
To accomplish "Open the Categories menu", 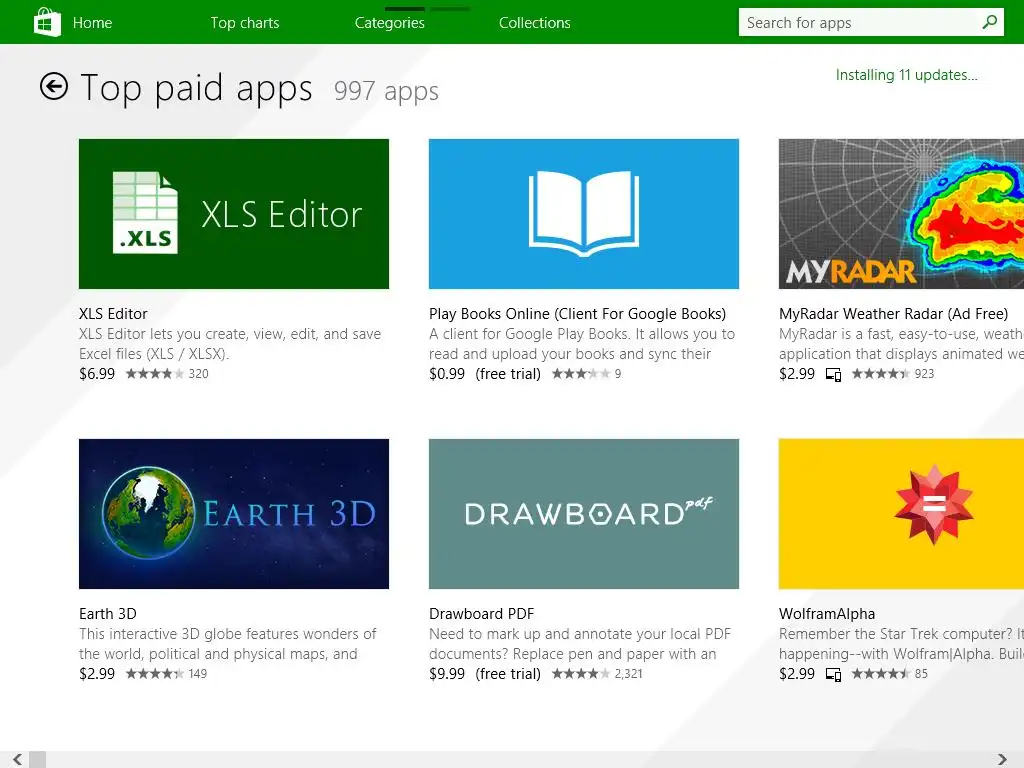I will click(x=390, y=23).
